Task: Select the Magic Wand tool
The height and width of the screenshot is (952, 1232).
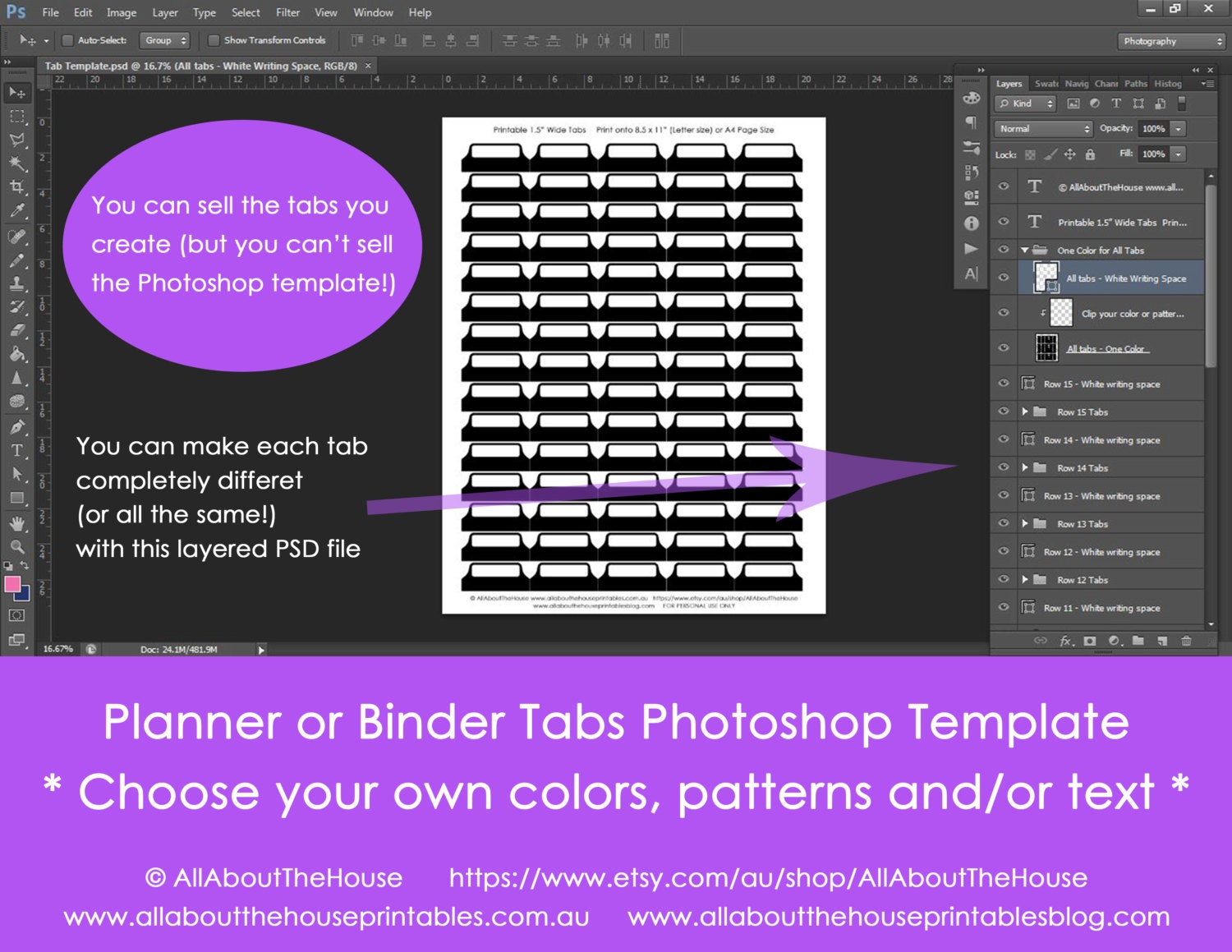Action: (17, 164)
